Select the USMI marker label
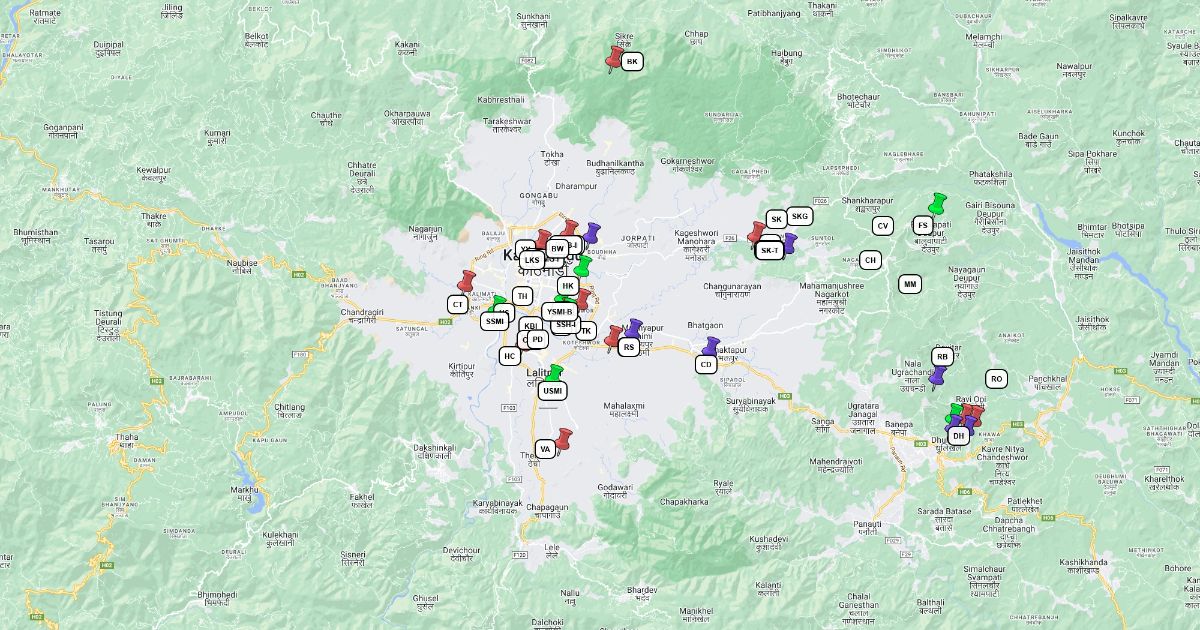The width and height of the screenshot is (1200, 630). [x=553, y=391]
